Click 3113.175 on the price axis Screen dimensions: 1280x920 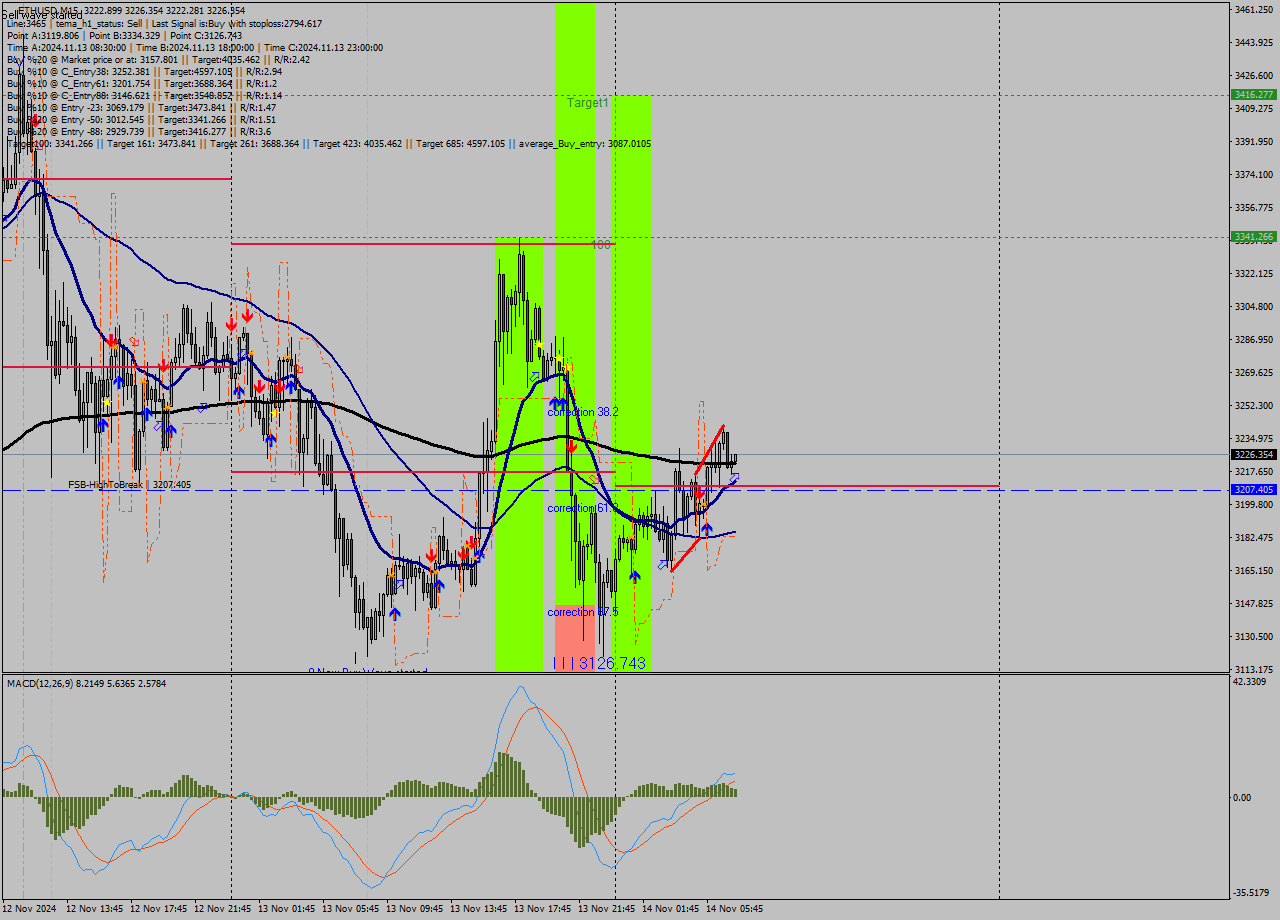[x=1253, y=669]
